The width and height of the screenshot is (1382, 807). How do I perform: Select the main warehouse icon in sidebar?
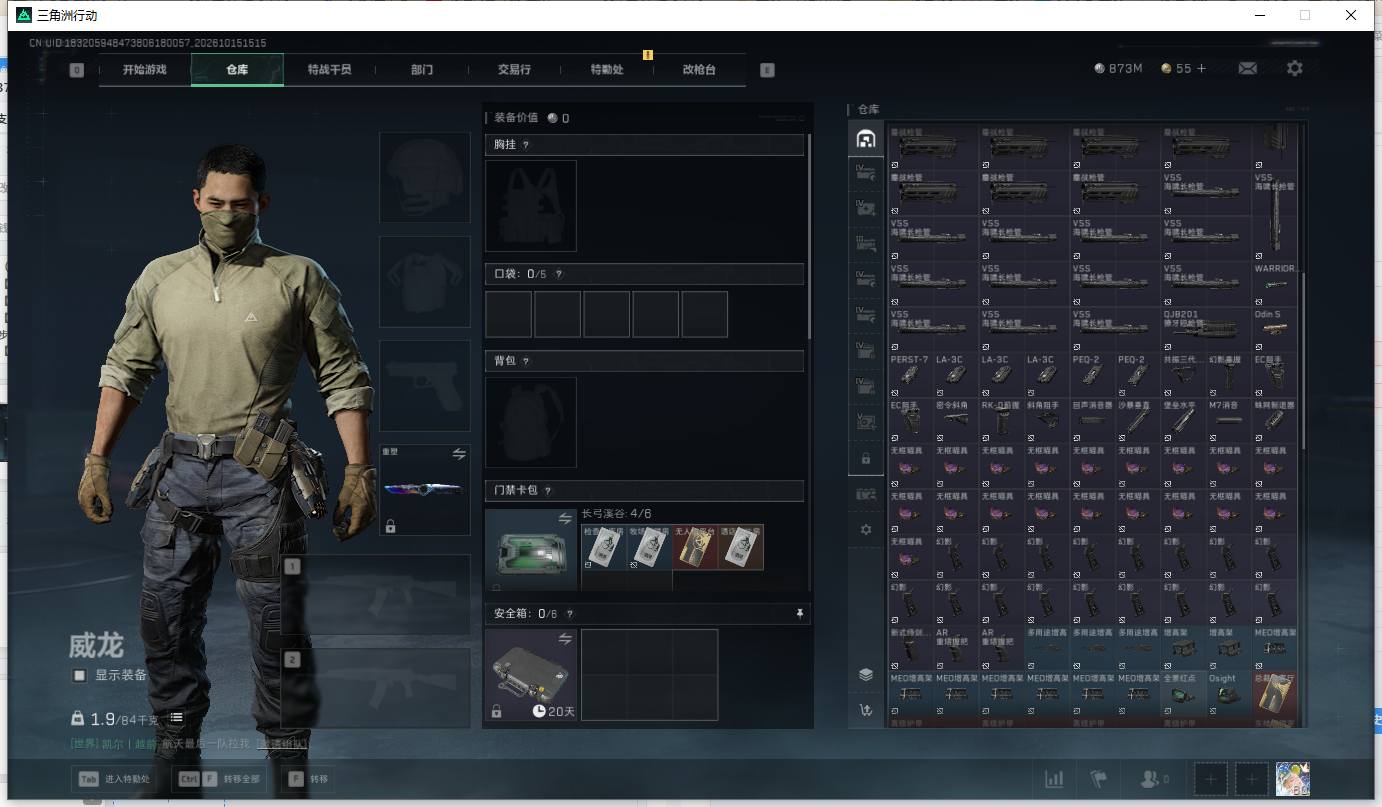(x=866, y=139)
